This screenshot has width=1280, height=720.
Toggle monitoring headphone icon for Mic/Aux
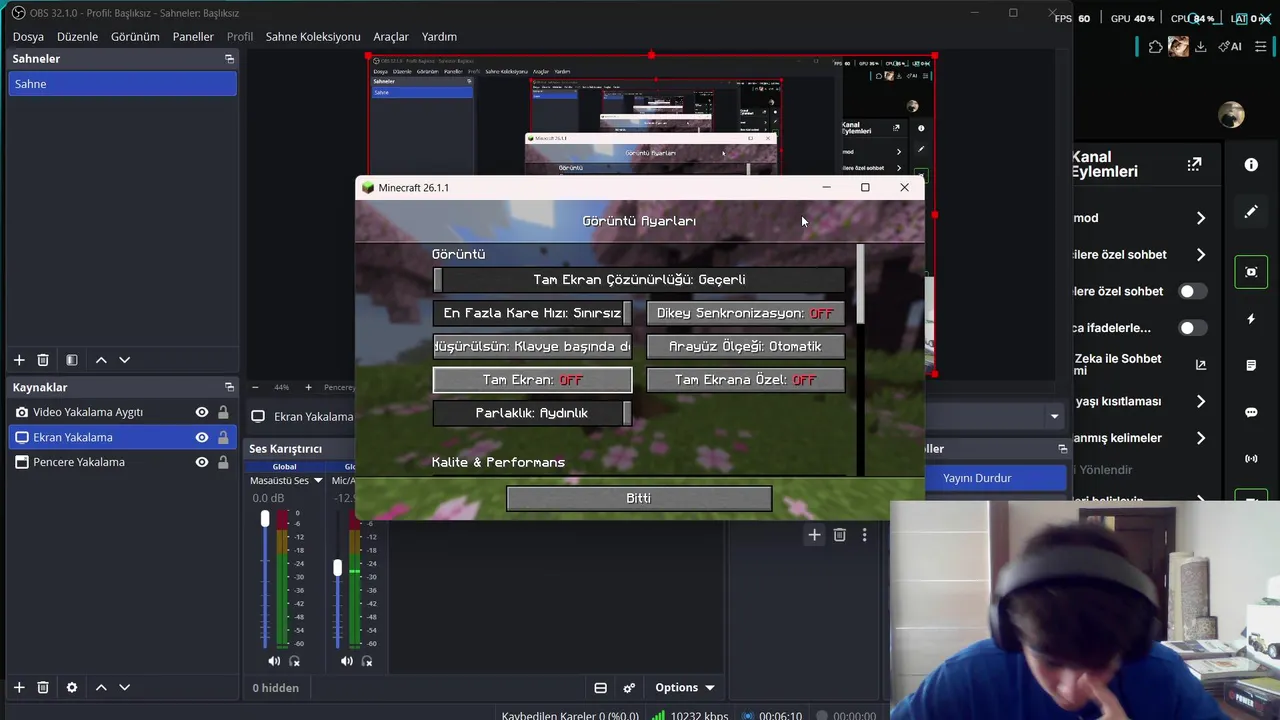367,661
